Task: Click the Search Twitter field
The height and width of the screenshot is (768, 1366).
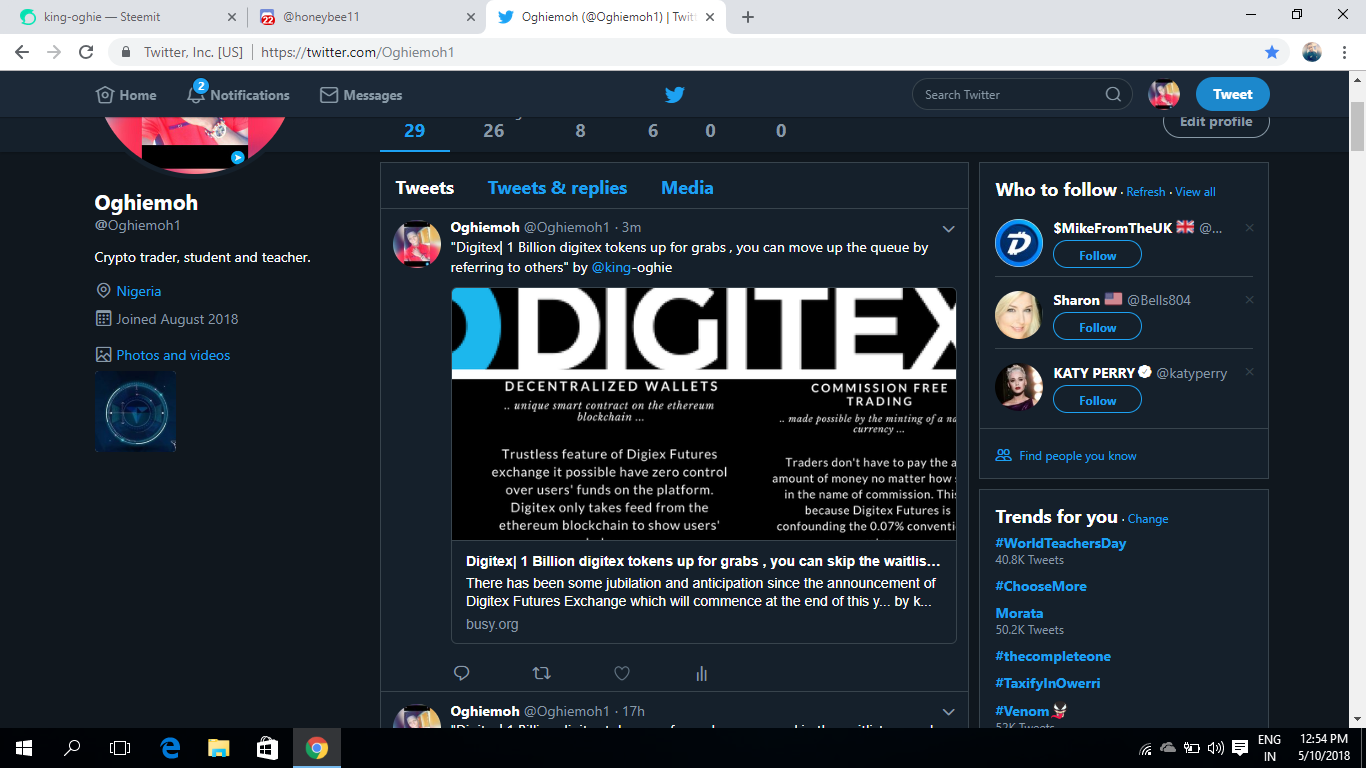Action: tap(1012, 95)
